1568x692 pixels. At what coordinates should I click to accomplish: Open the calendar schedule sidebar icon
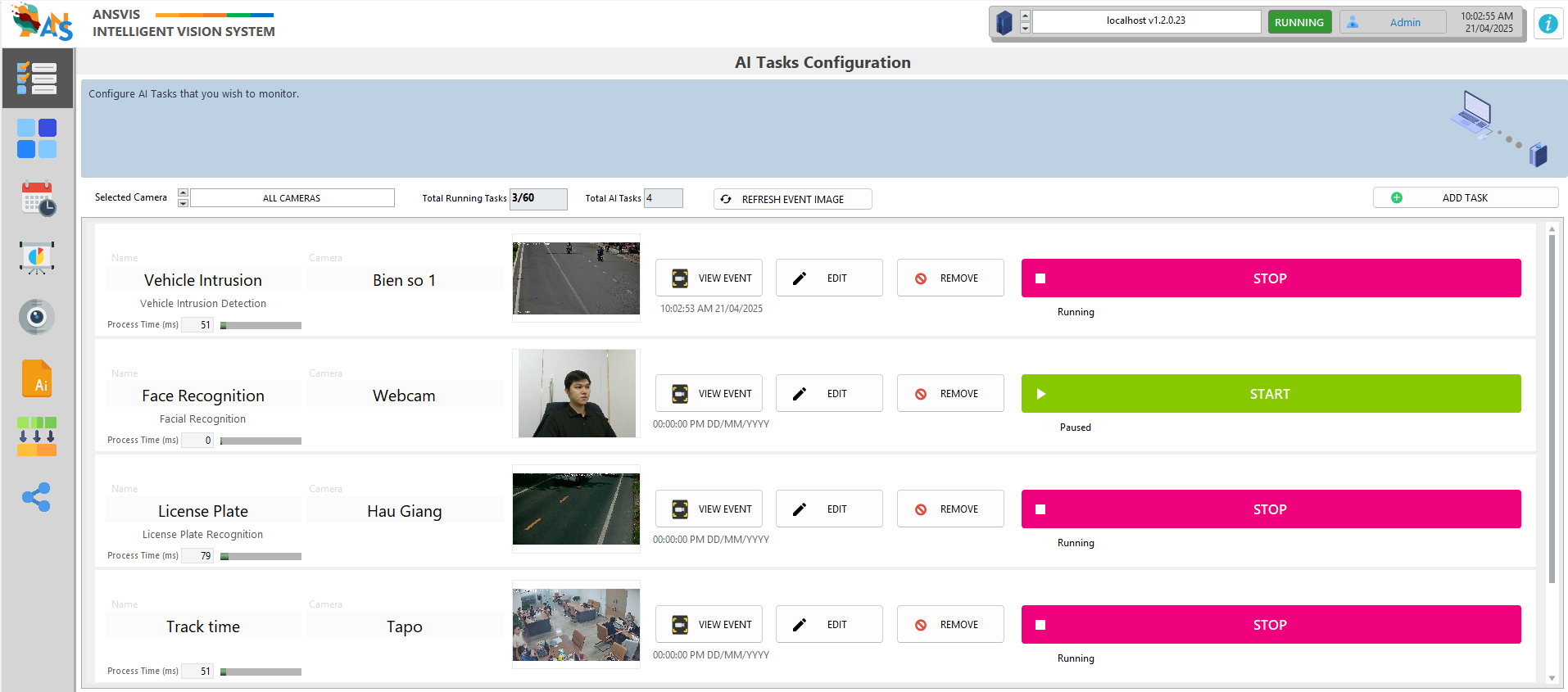pos(37,199)
